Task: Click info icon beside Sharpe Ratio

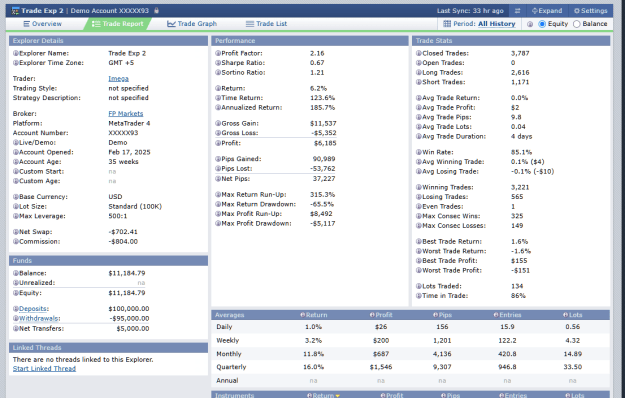Action: click(218, 63)
